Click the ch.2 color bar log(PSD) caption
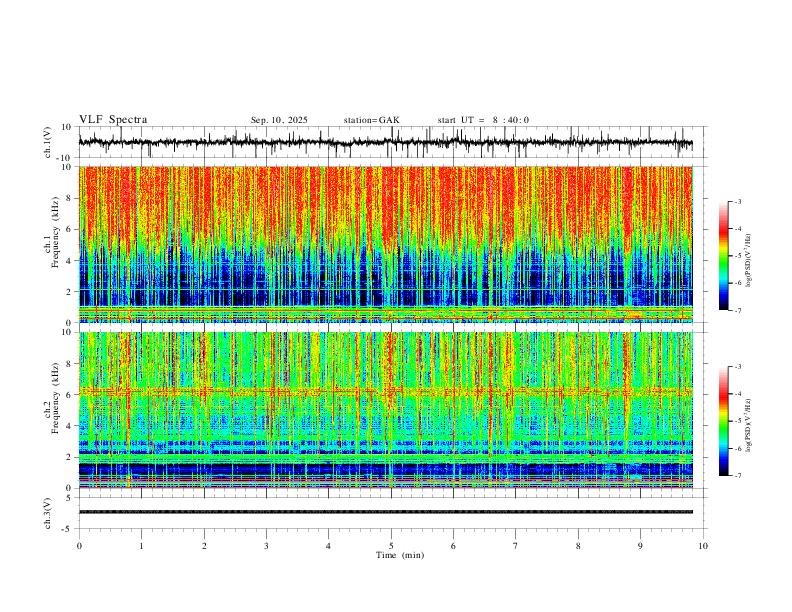Image resolution: width=792 pixels, height=612 pixels. (749, 425)
